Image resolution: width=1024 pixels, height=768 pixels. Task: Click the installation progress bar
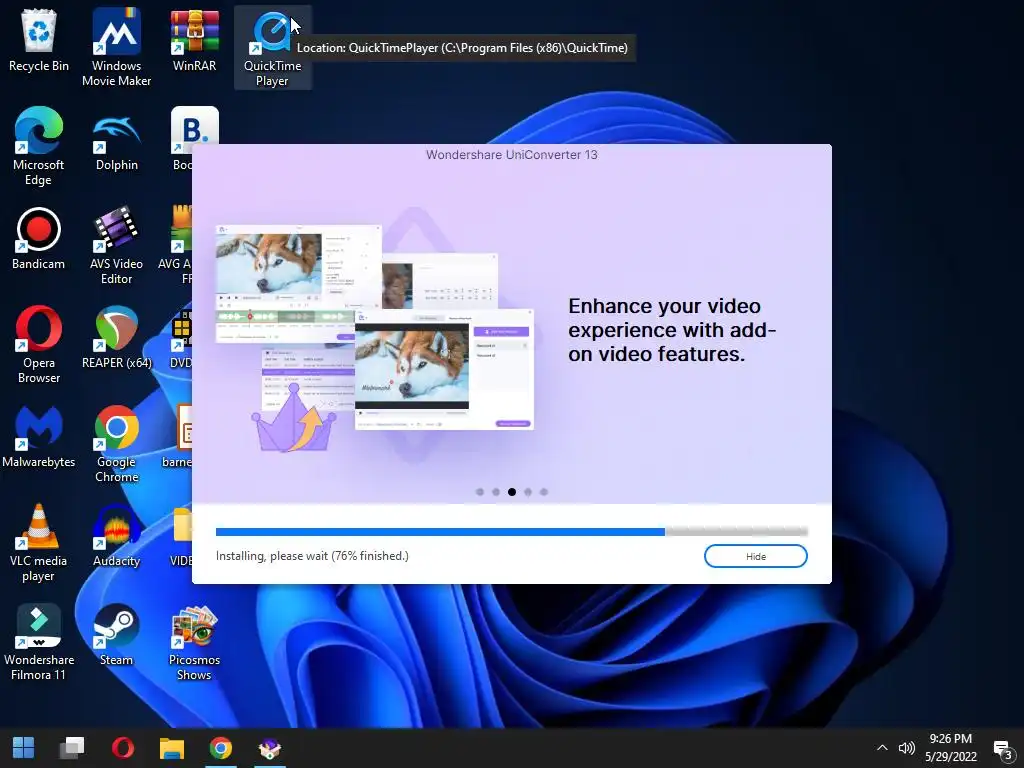[511, 532]
